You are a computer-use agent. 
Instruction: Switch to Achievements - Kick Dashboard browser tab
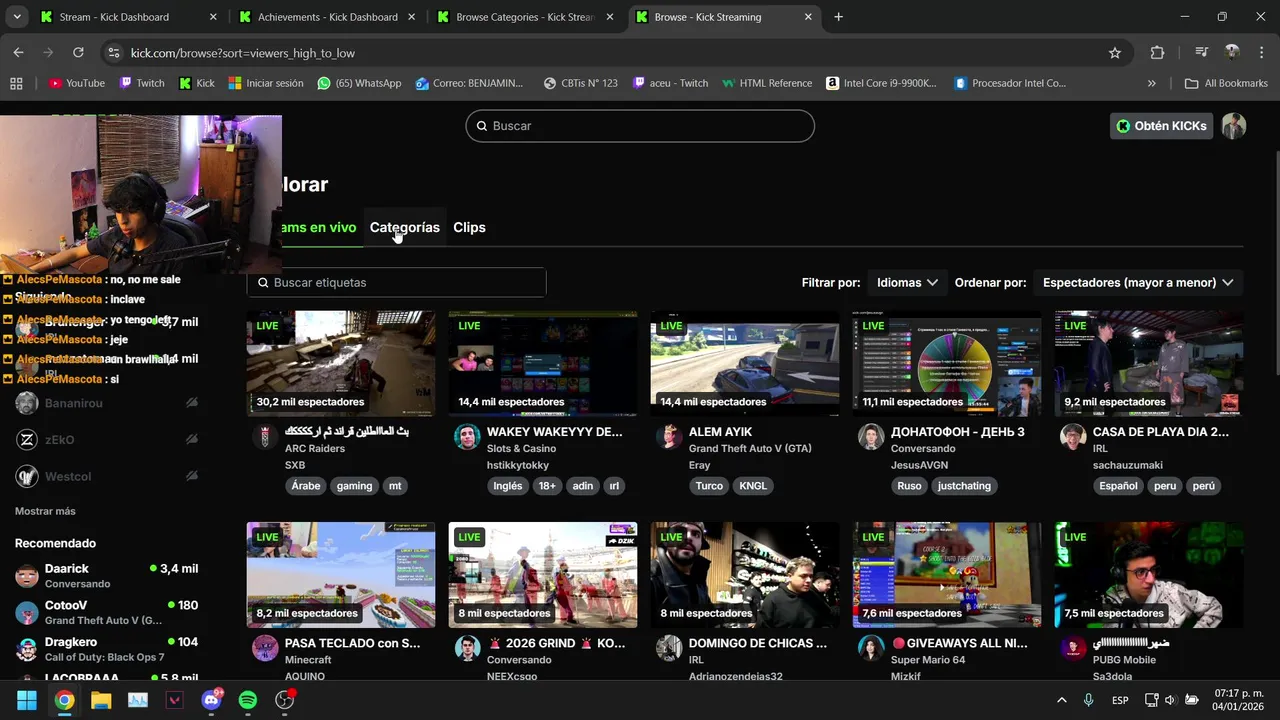(327, 17)
